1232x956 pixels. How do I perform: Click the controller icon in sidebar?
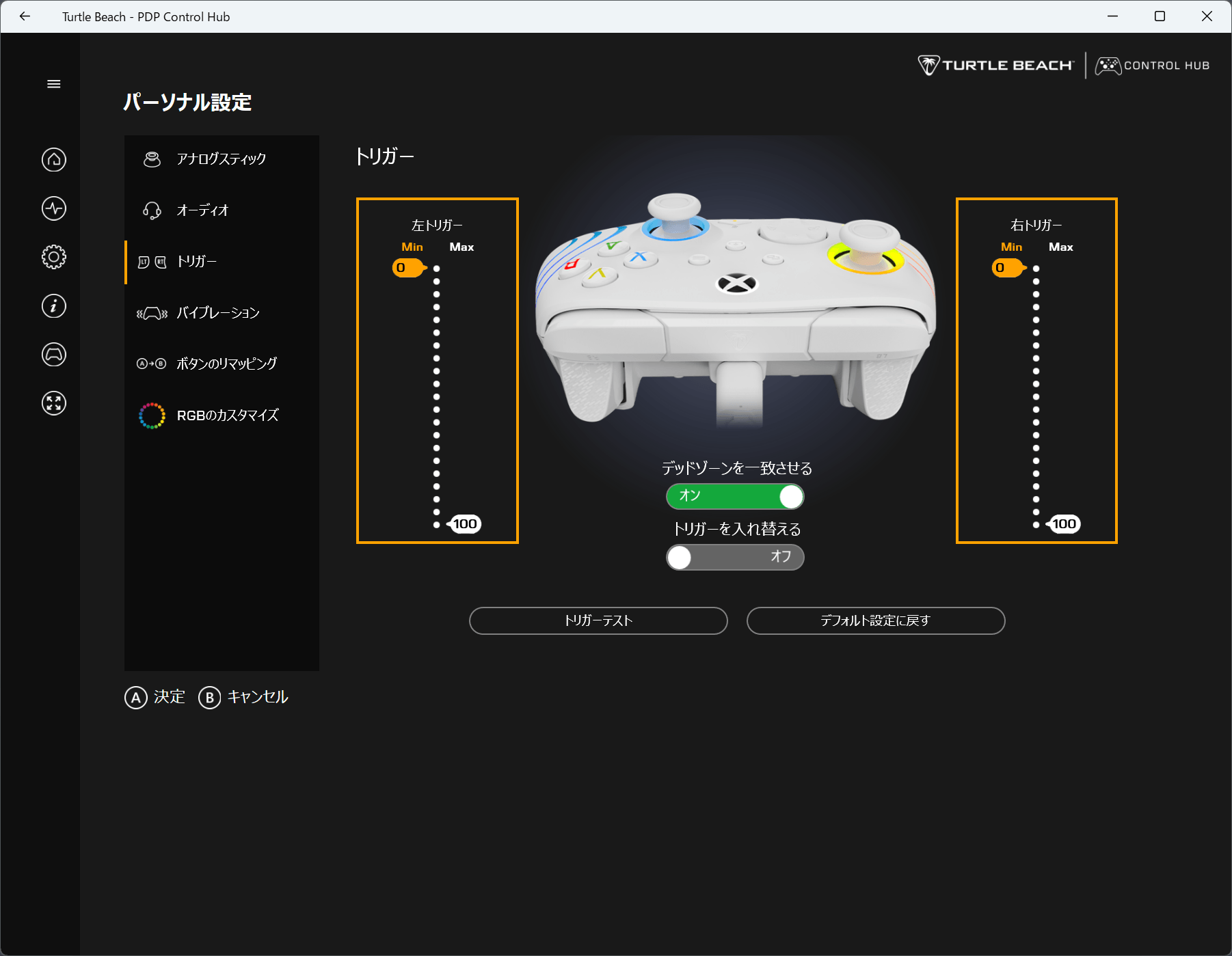(54, 354)
